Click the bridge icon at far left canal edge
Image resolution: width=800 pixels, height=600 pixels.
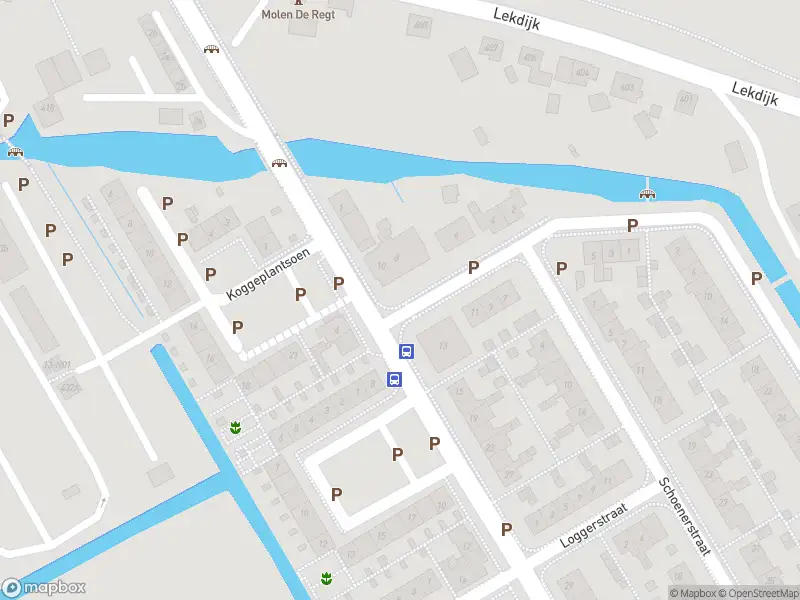click(15, 152)
